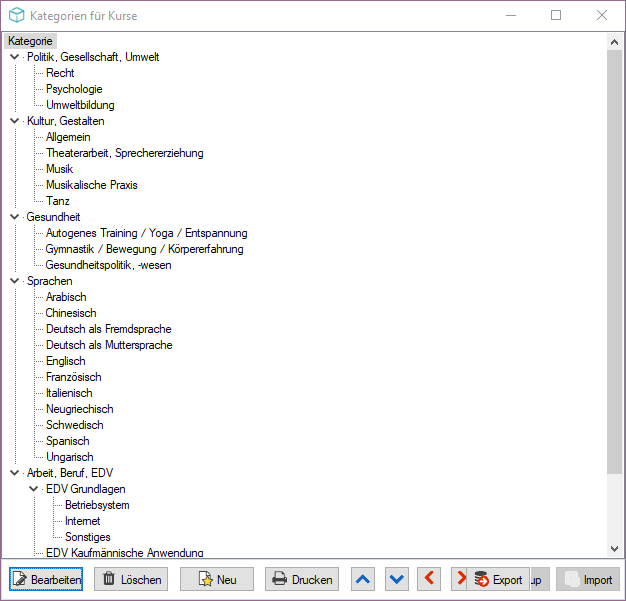Select the Tanz category
The width and height of the screenshot is (626, 601).
[x=57, y=201]
